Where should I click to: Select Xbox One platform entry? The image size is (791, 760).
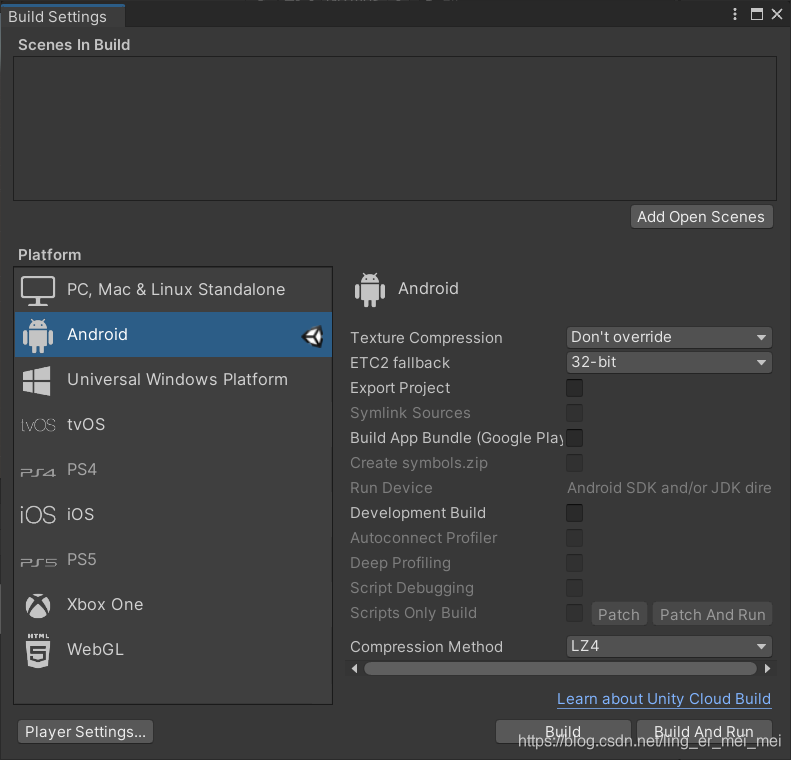click(x=173, y=604)
